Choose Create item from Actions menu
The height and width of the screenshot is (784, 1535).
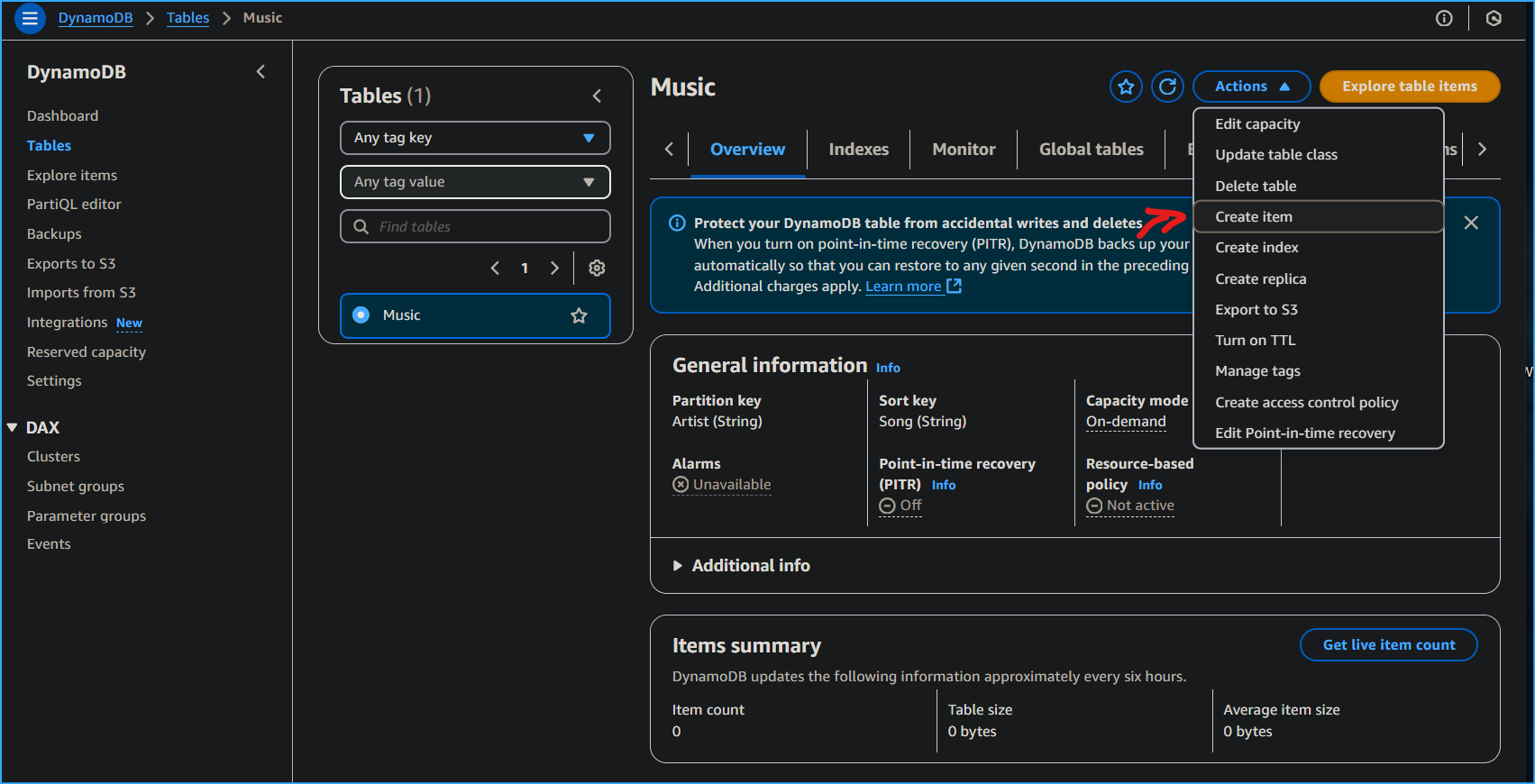1253,217
